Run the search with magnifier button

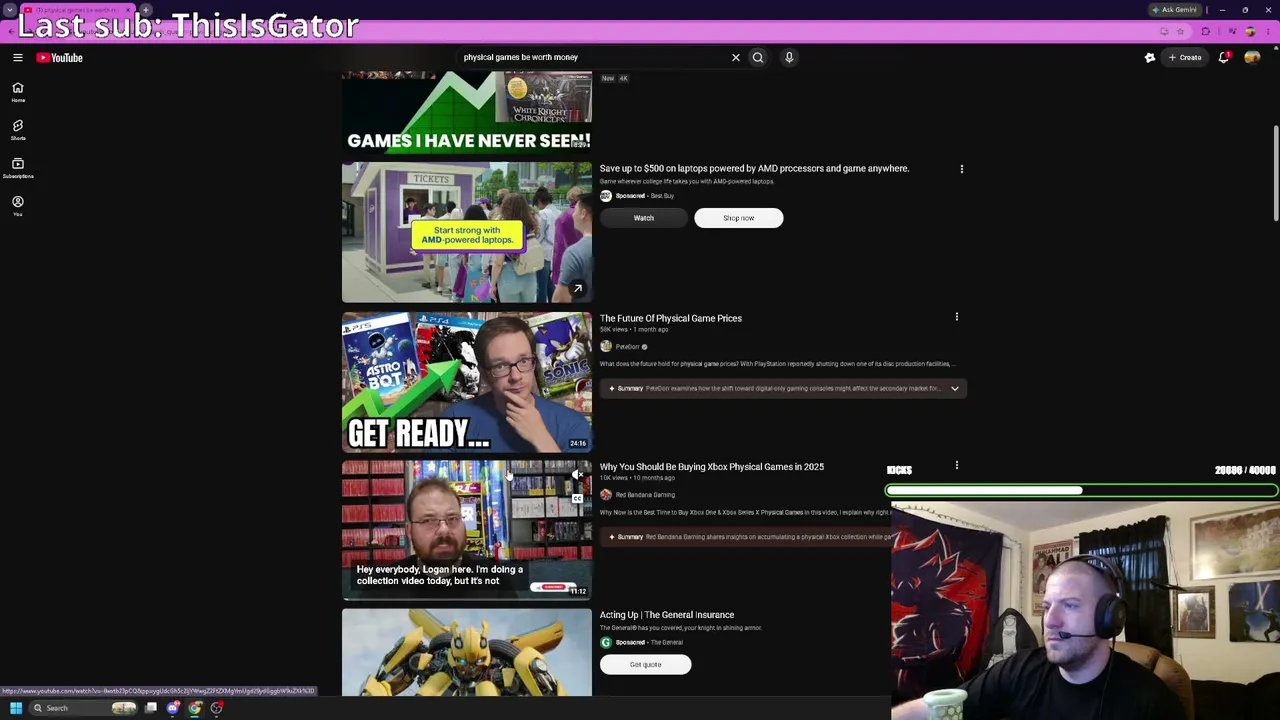click(x=758, y=57)
